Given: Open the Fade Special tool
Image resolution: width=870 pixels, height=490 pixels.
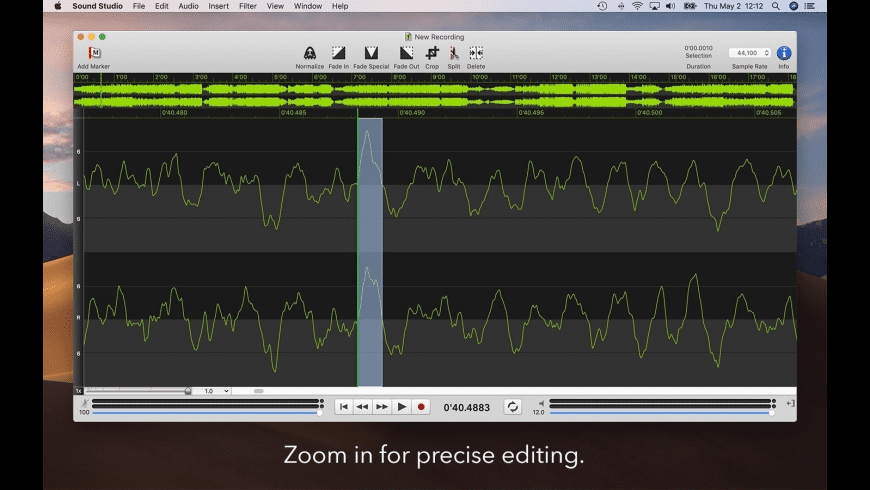Looking at the screenshot, I should 371,53.
